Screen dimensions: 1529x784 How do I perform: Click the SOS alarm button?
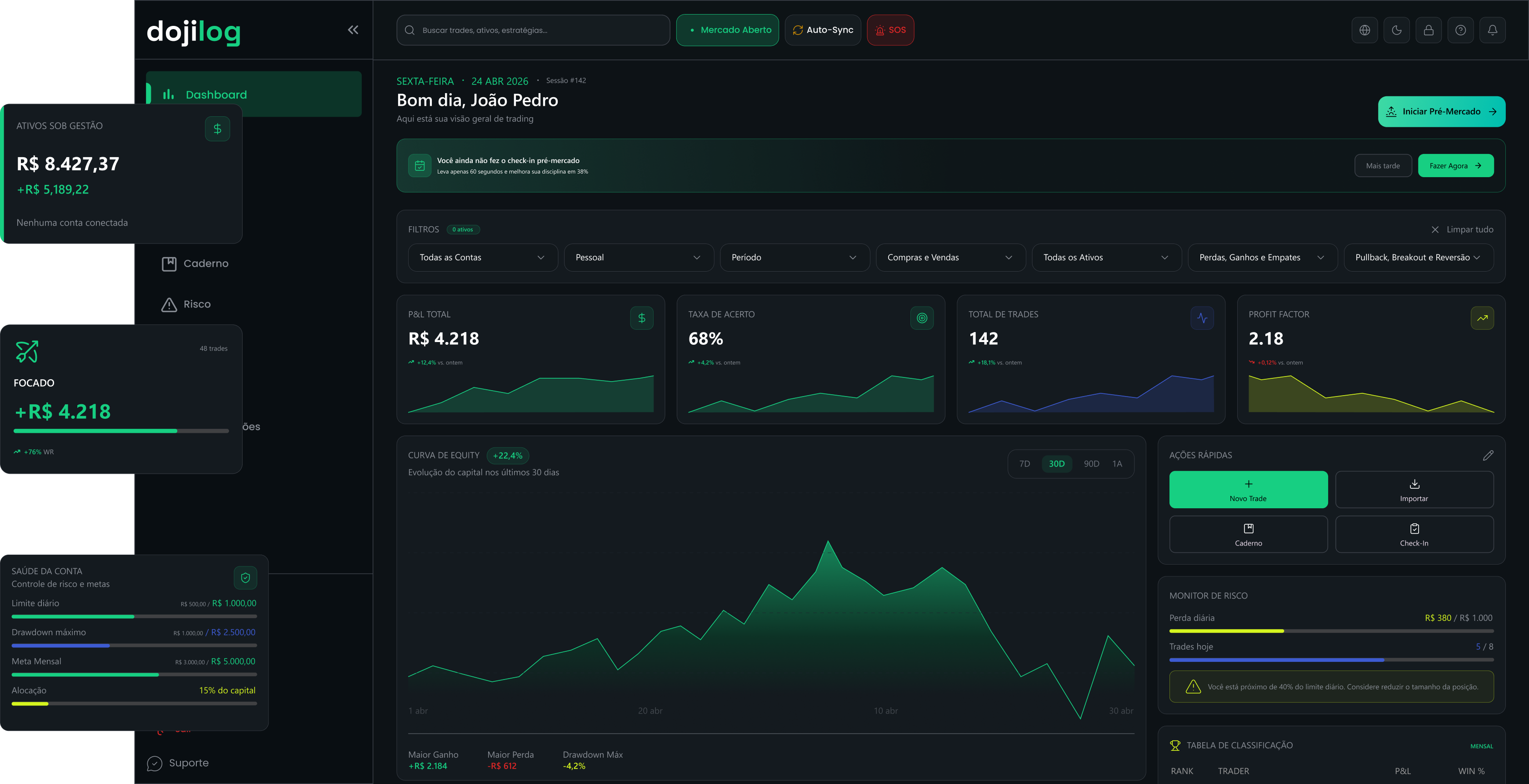point(890,30)
